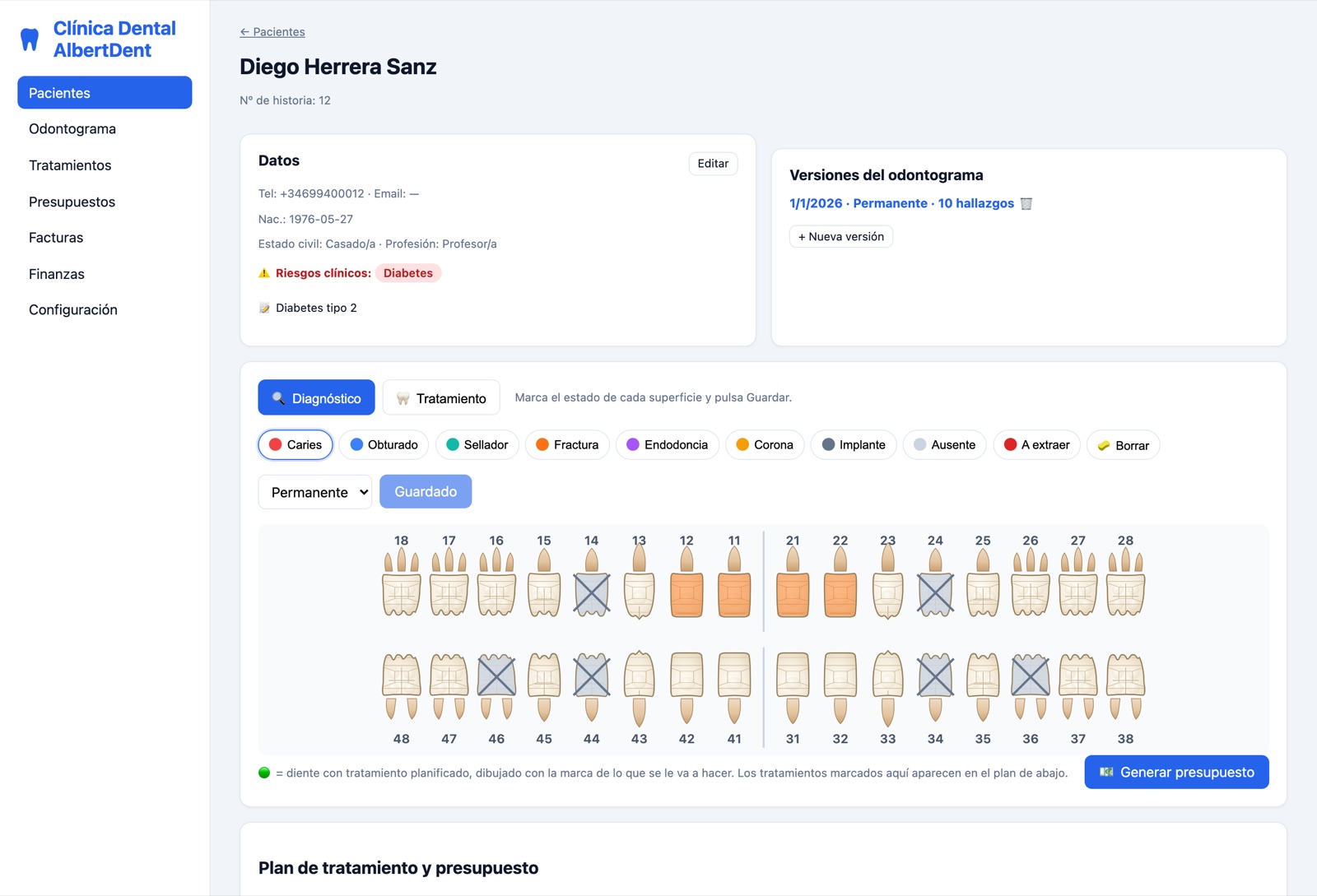1317x896 pixels.
Task: Open Configuración in the sidebar
Action: point(105,310)
